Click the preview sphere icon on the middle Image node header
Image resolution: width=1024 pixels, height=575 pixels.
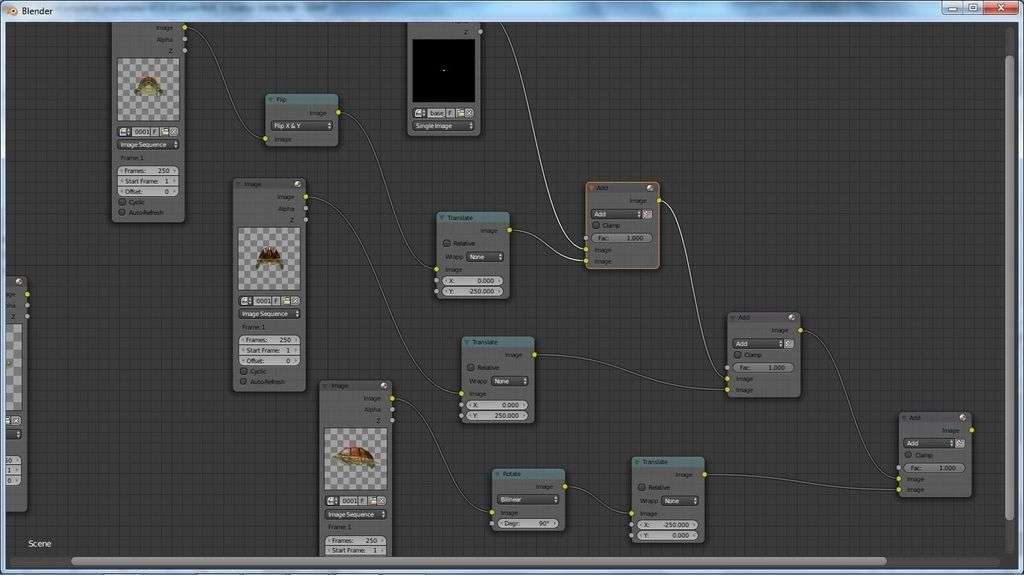[x=298, y=184]
